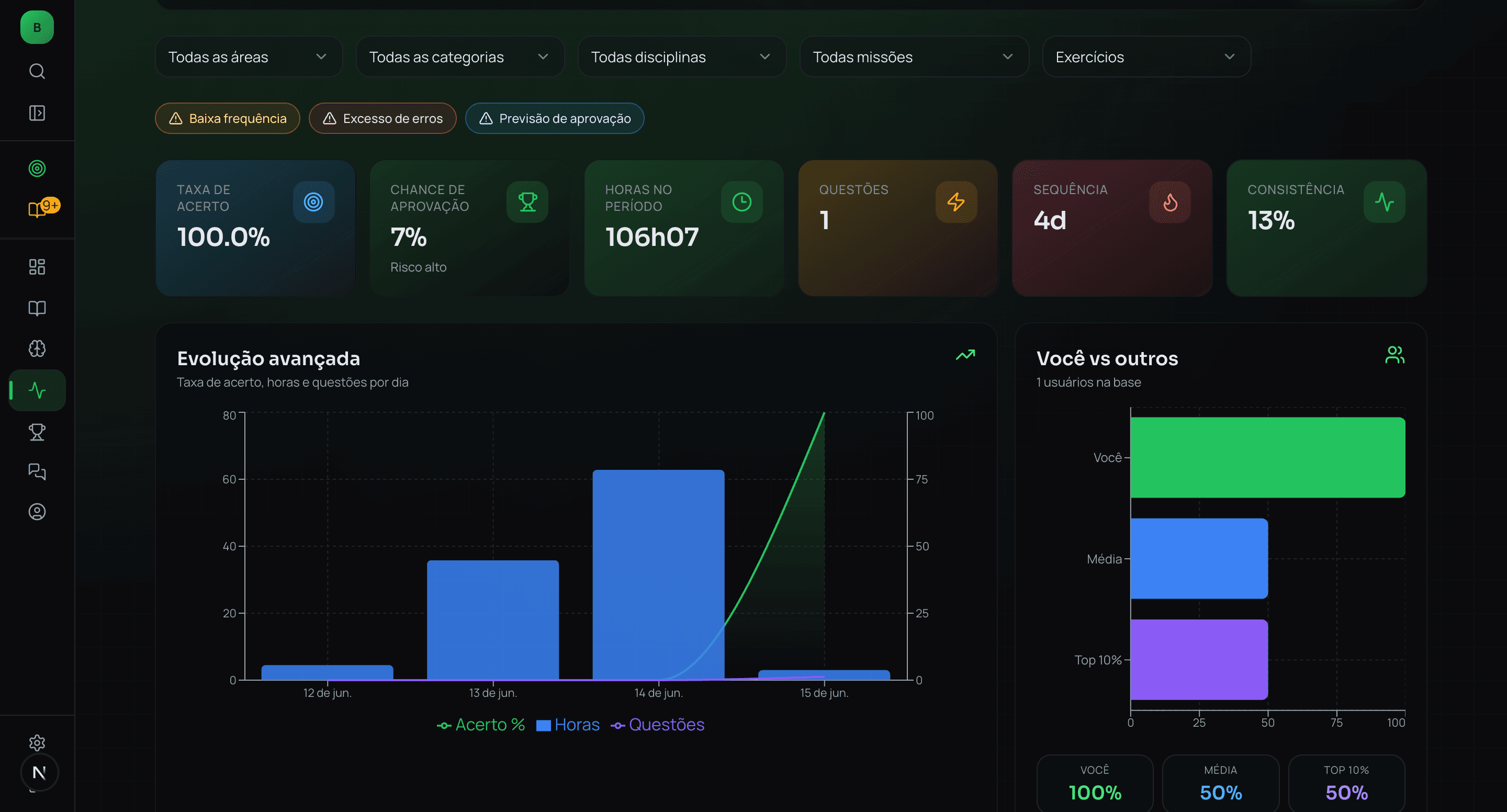The height and width of the screenshot is (812, 1507).
Task: Click the round N avatar button
Action: tap(39, 773)
